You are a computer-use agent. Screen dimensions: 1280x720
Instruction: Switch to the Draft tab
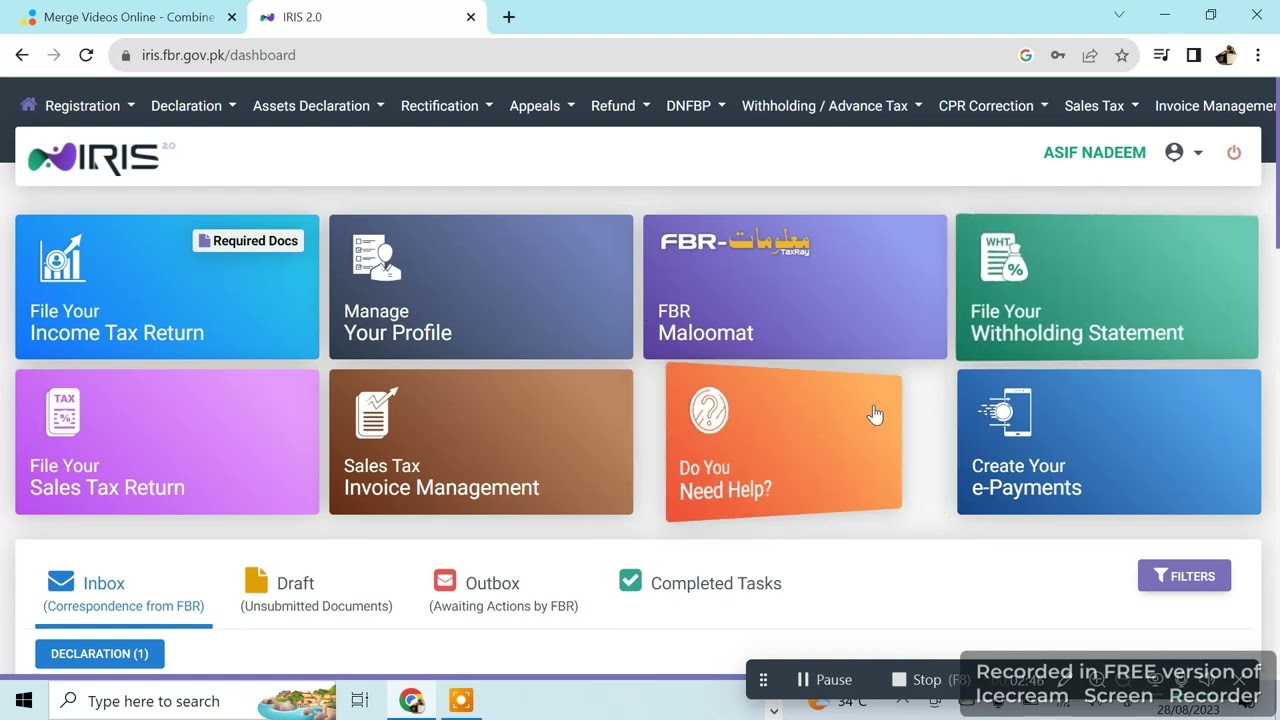tap(316, 592)
